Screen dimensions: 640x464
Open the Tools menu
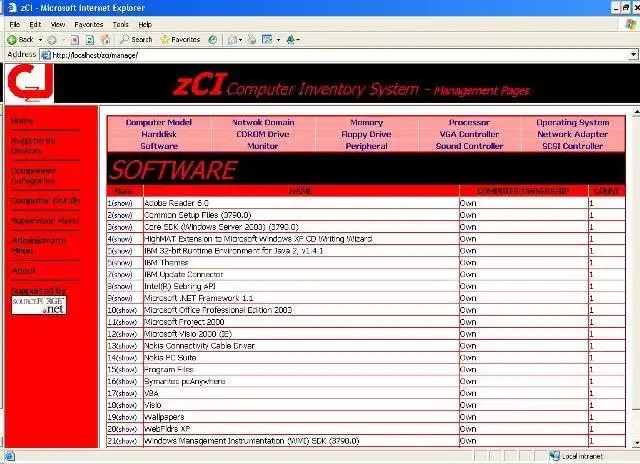(120, 24)
